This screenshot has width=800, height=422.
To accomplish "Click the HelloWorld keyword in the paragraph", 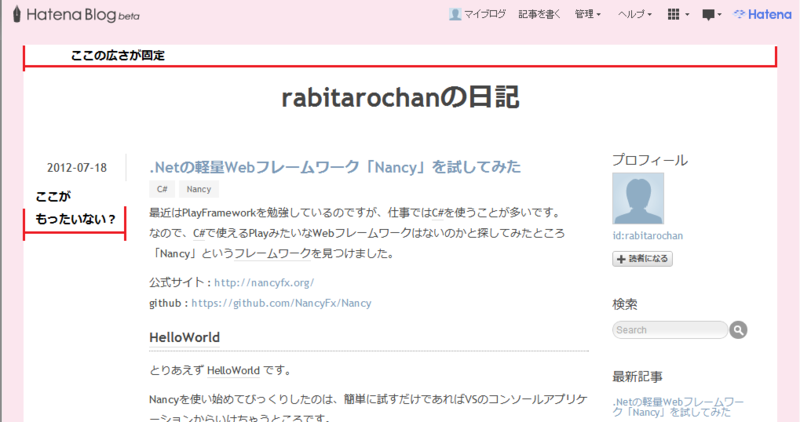I will (x=234, y=370).
